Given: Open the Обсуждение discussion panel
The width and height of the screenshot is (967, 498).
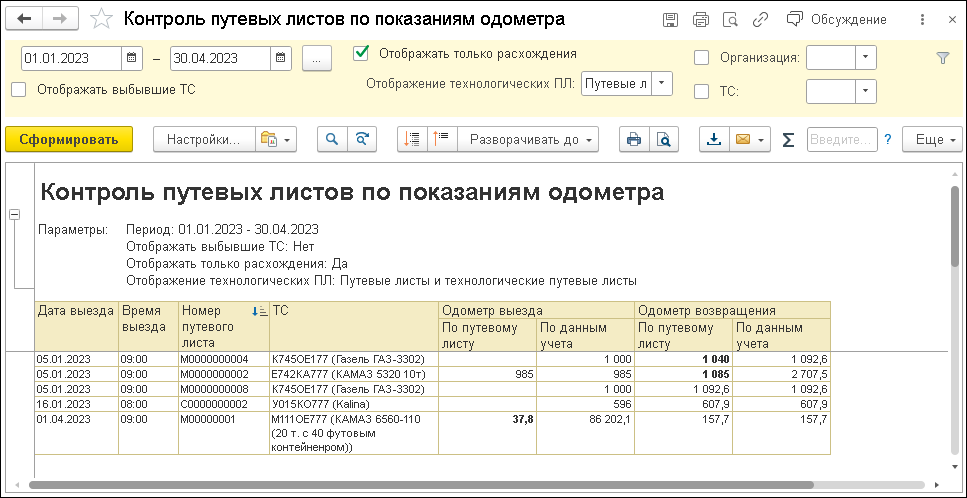Looking at the screenshot, I should tap(837, 20).
